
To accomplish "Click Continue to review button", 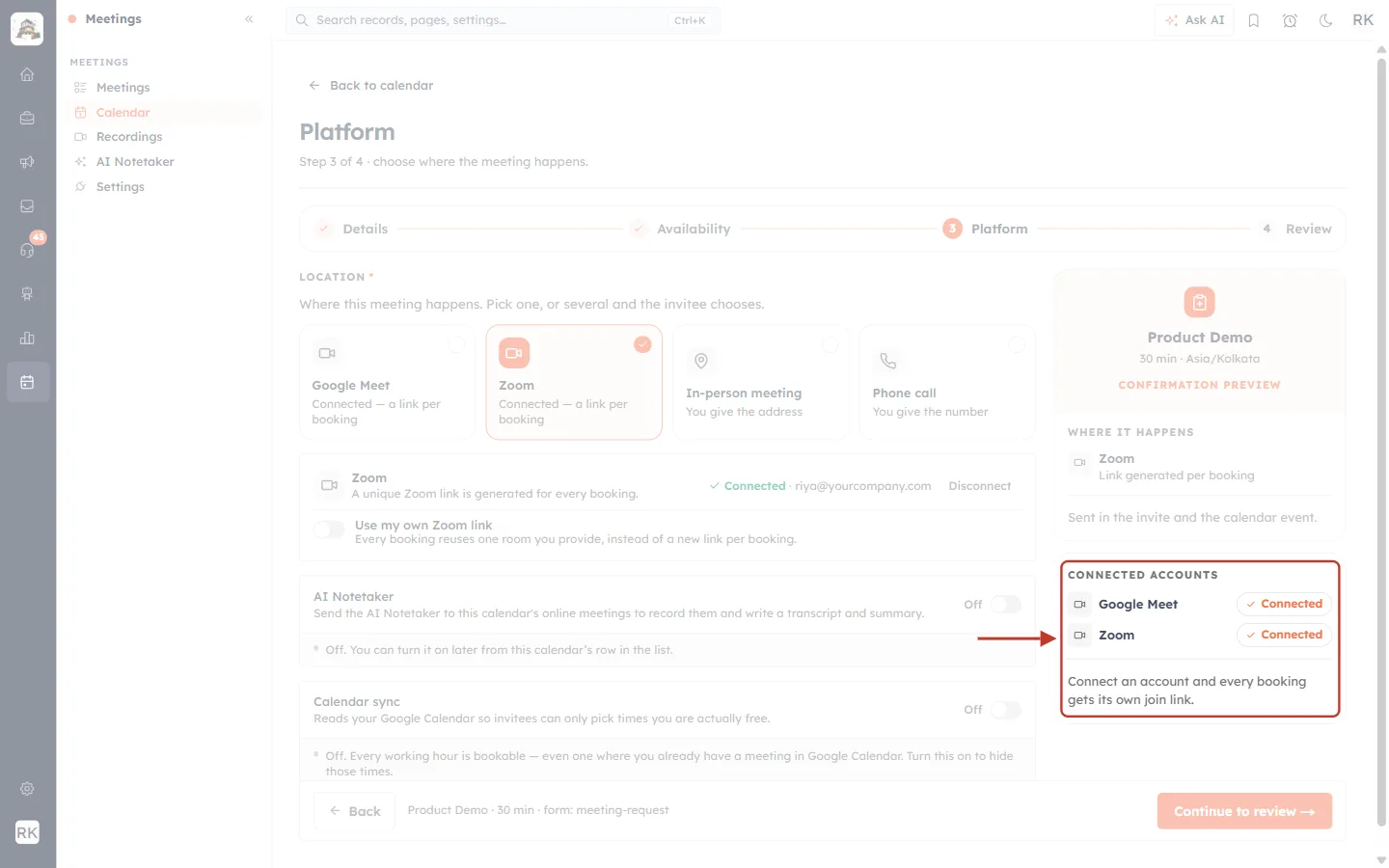I will 1244,811.
